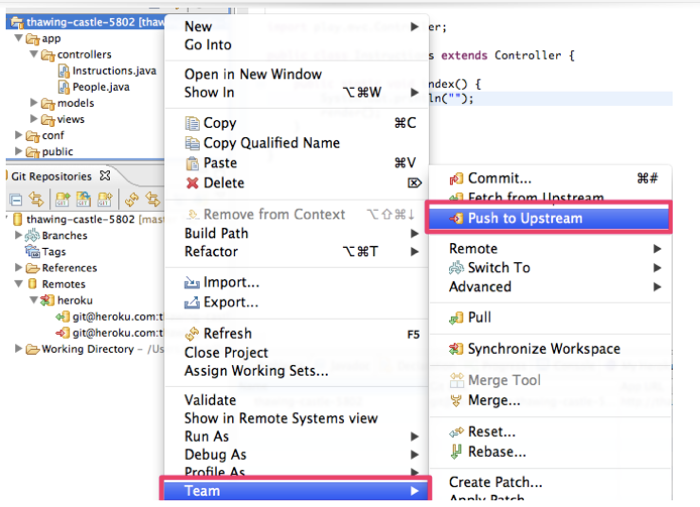Click the Git Repositories refresh toolbar icon
This screenshot has height=507, width=700.
(132, 199)
